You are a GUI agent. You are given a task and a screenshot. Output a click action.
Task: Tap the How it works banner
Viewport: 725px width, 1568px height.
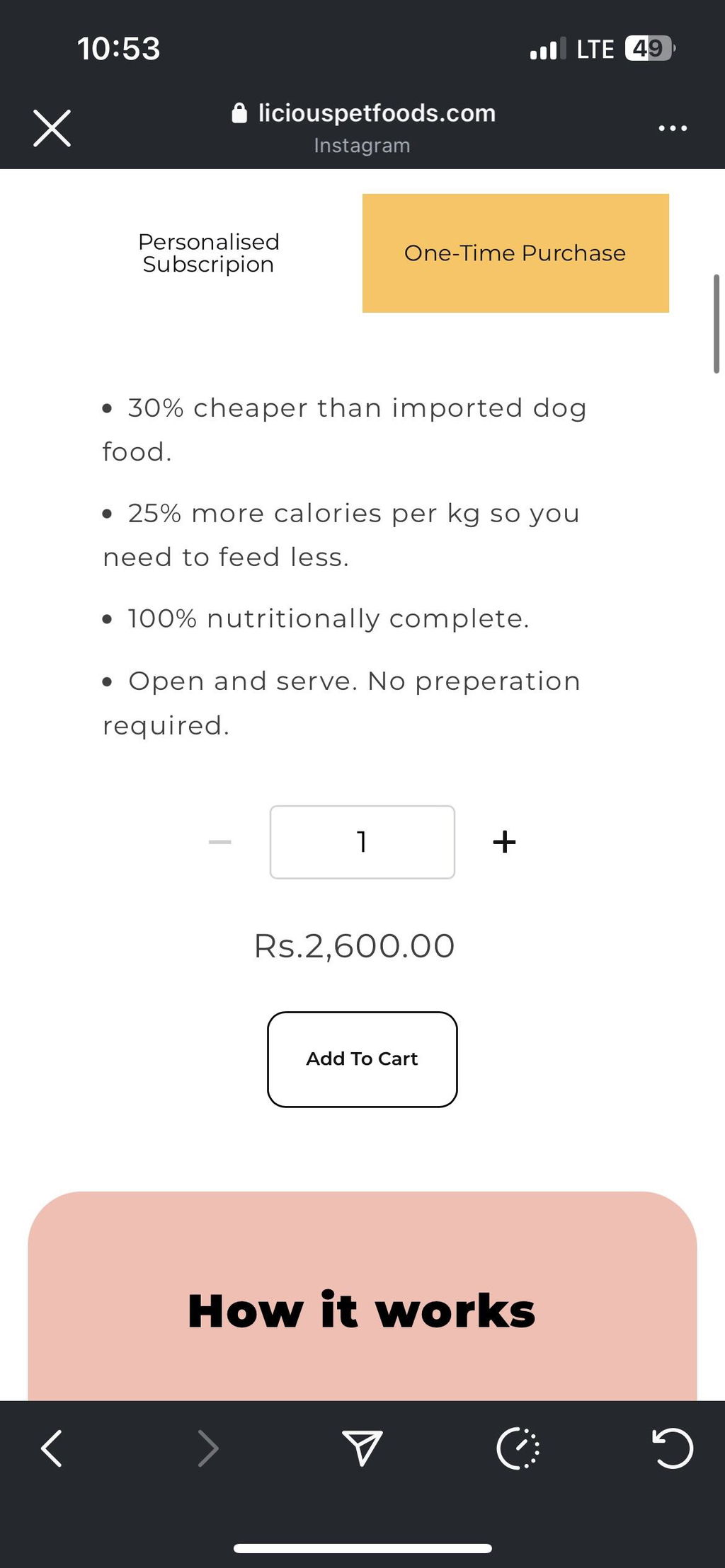tap(362, 1296)
